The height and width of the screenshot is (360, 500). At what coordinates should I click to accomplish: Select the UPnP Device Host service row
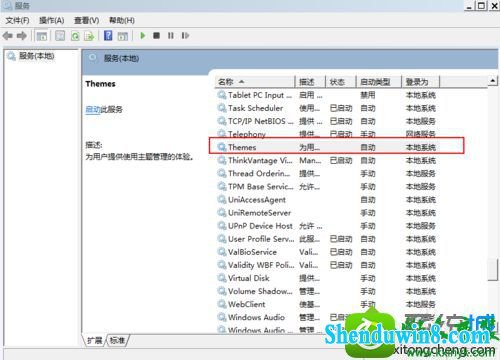(327, 226)
